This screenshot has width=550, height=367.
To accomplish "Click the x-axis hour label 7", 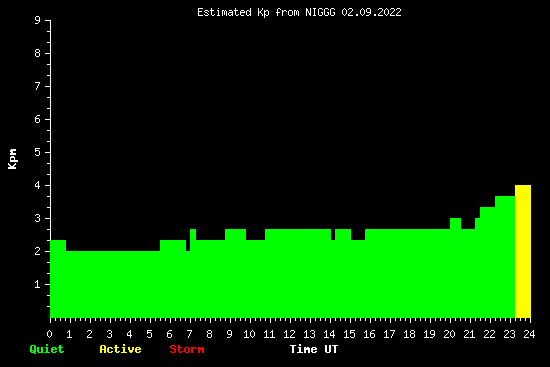I will 189,334.
